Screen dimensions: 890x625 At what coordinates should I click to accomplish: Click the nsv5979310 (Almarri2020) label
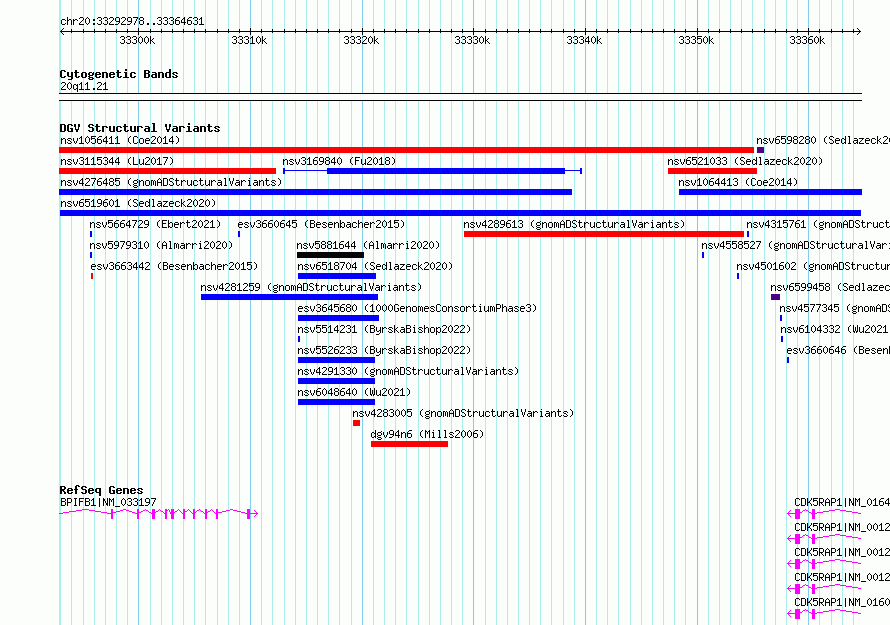(x=161, y=245)
